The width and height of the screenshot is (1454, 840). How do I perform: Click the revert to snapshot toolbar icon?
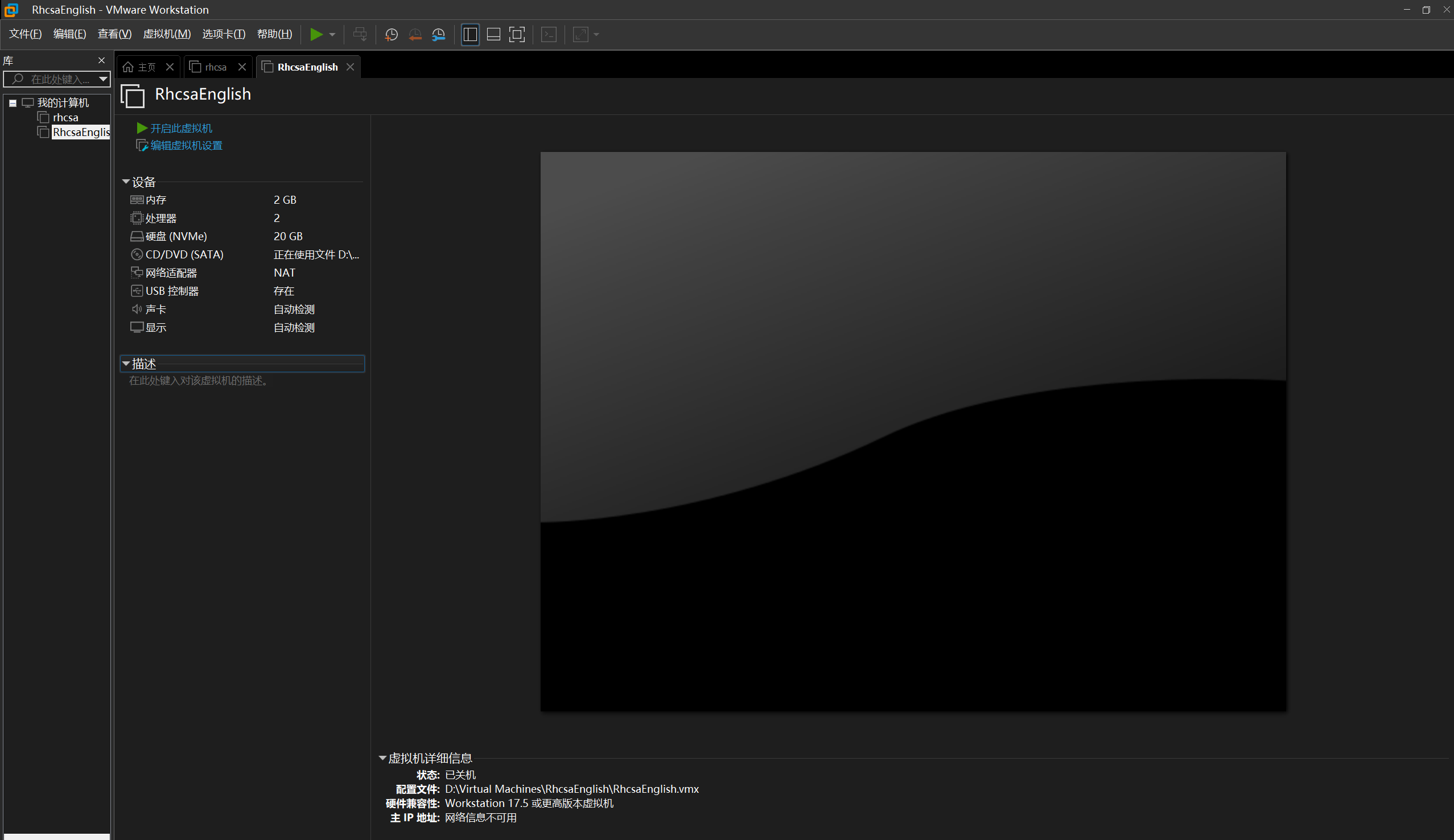(415, 35)
